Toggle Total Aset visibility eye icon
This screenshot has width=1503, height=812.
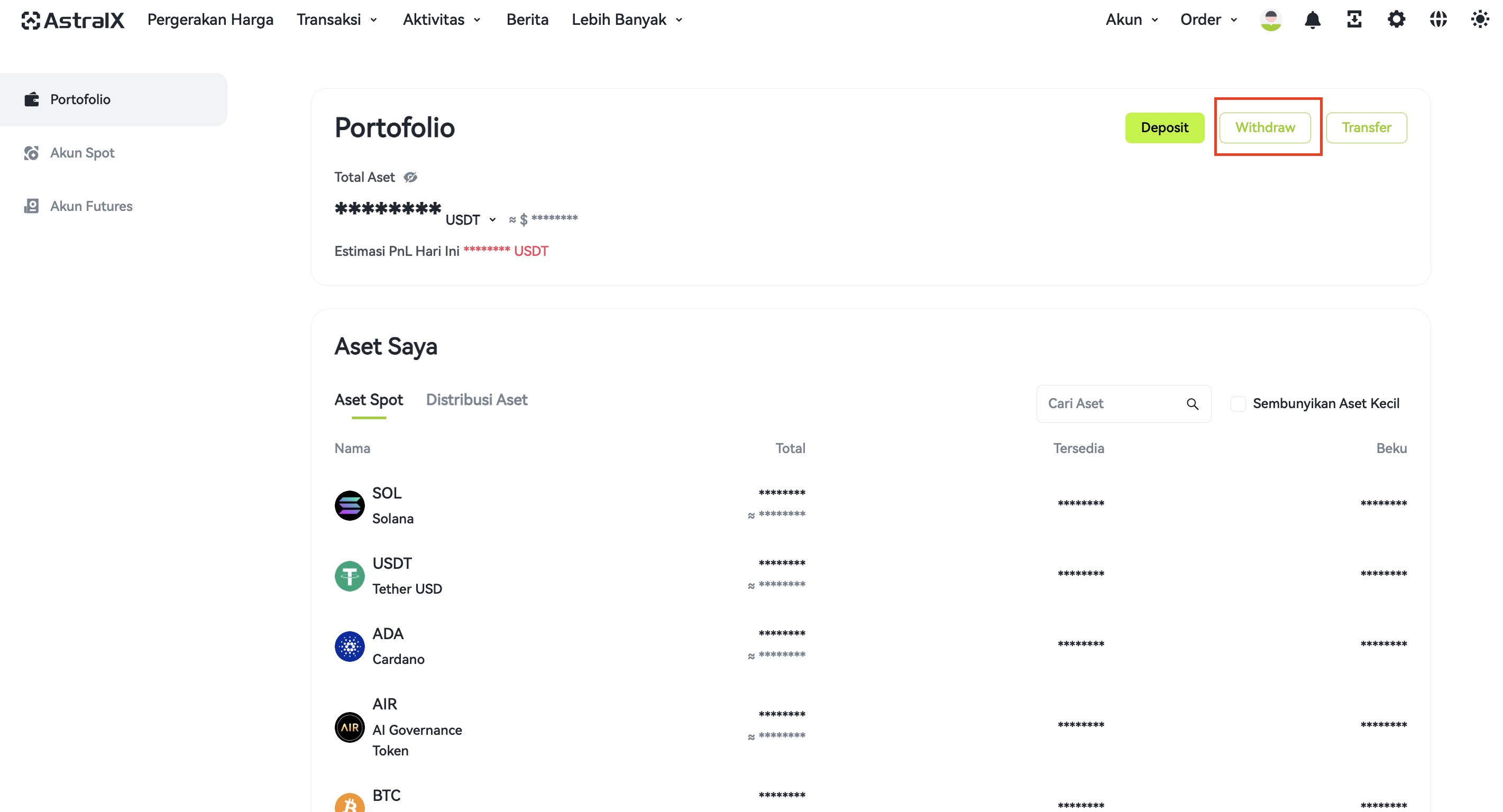pos(411,177)
